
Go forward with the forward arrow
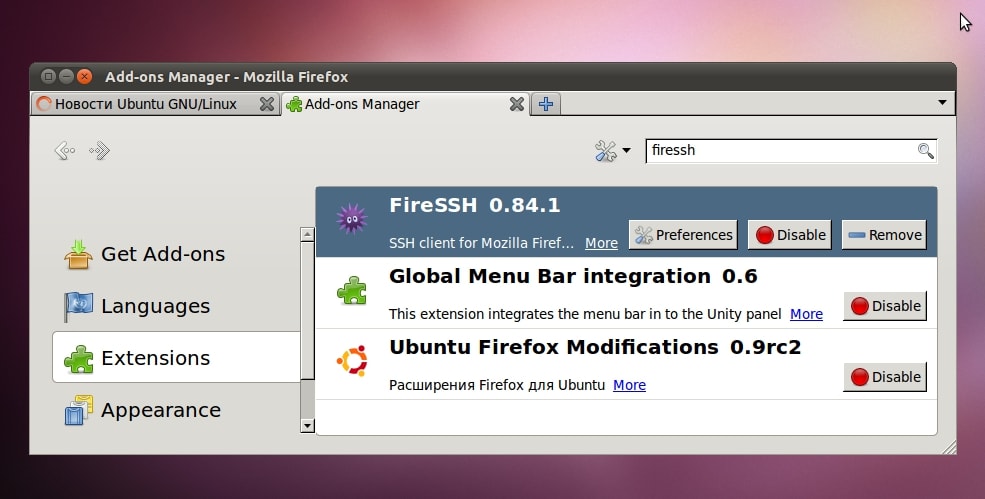click(99, 151)
